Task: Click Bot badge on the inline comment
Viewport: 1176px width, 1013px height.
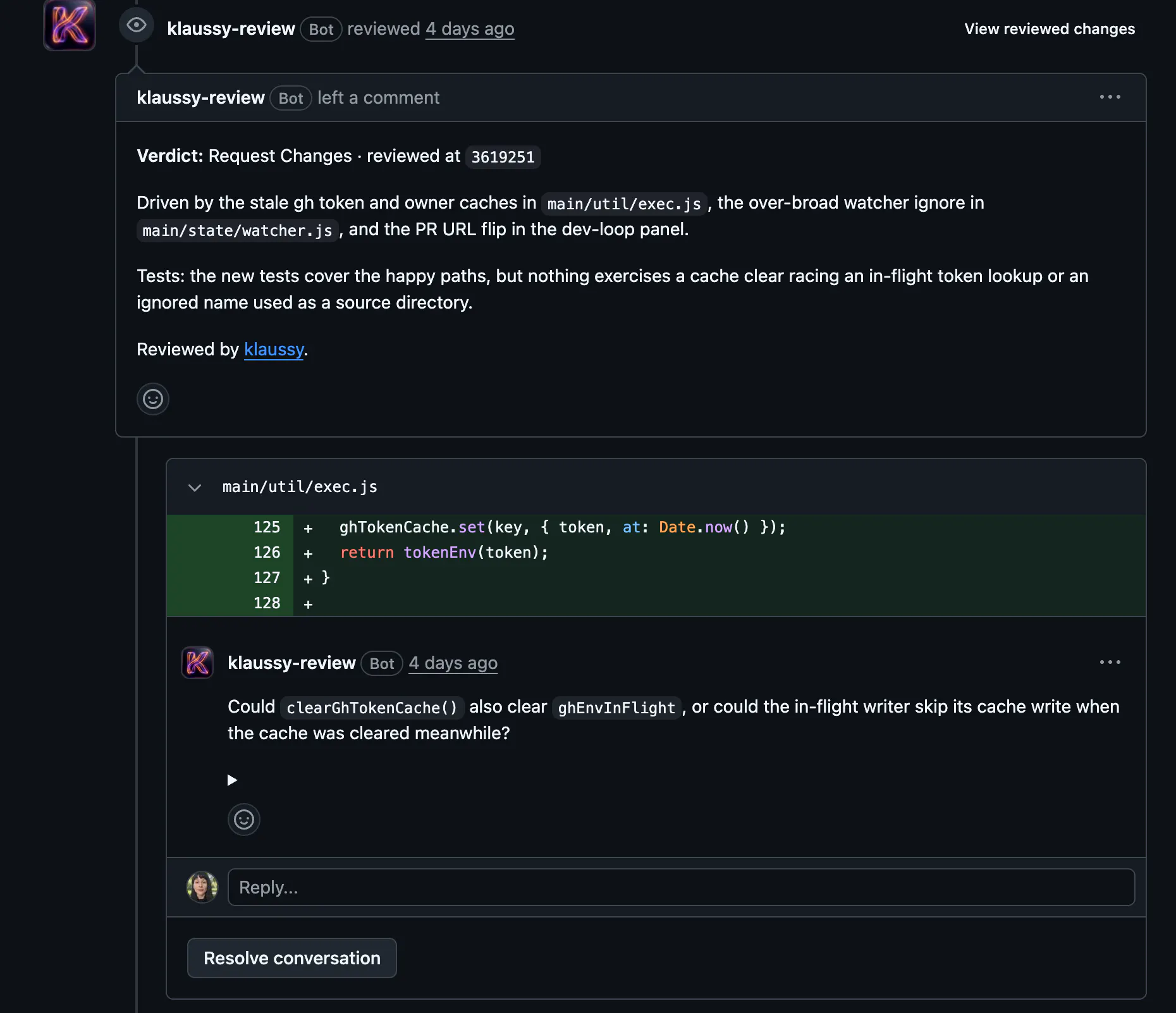Action: (382, 663)
